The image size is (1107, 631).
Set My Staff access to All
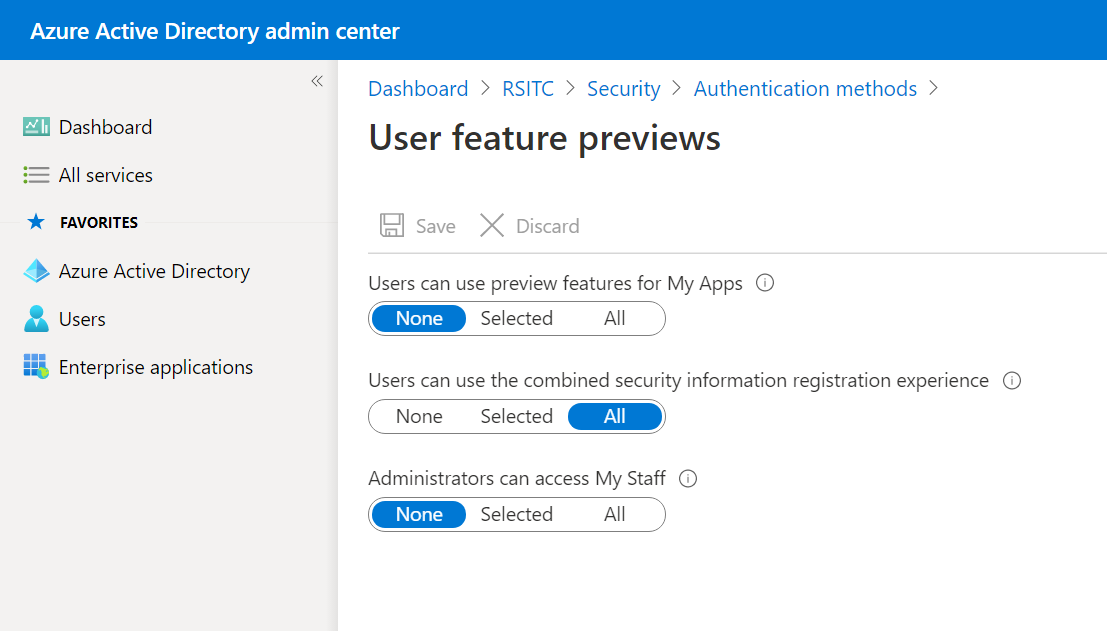click(614, 515)
